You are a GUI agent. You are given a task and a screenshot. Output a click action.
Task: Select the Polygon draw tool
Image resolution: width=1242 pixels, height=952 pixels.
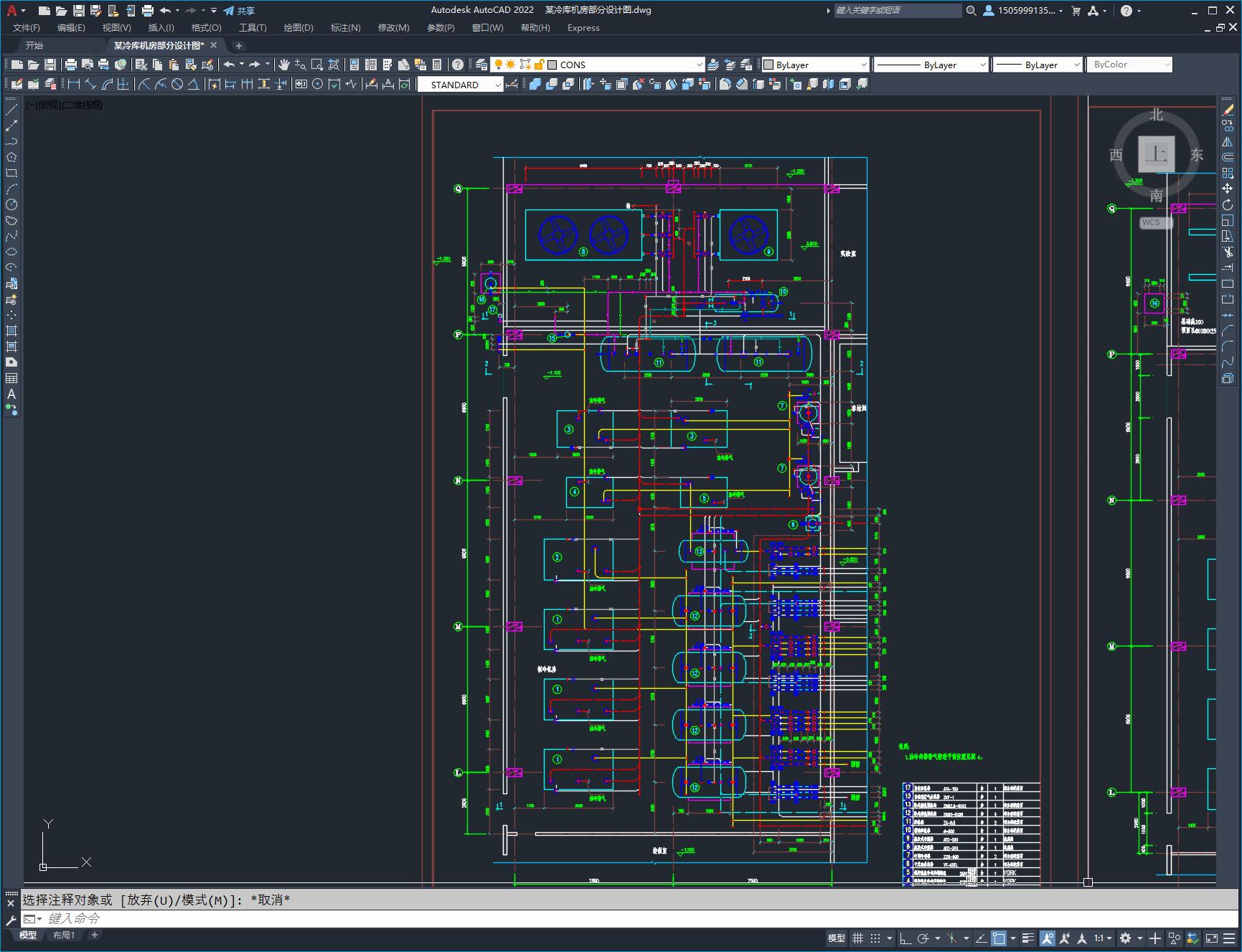click(11, 157)
